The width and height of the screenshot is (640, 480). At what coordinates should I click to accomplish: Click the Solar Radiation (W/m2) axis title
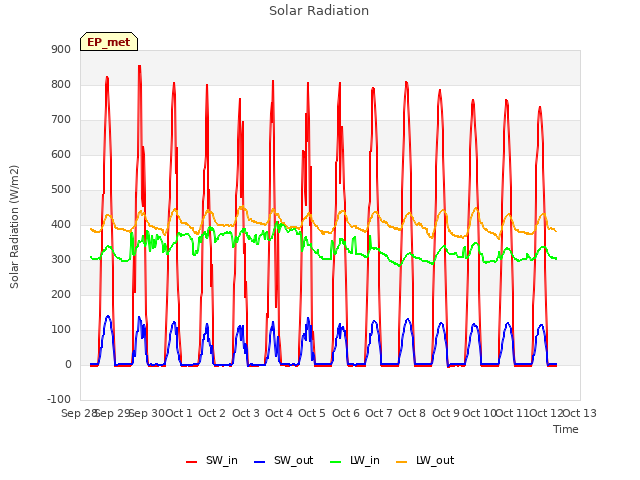coord(14,227)
